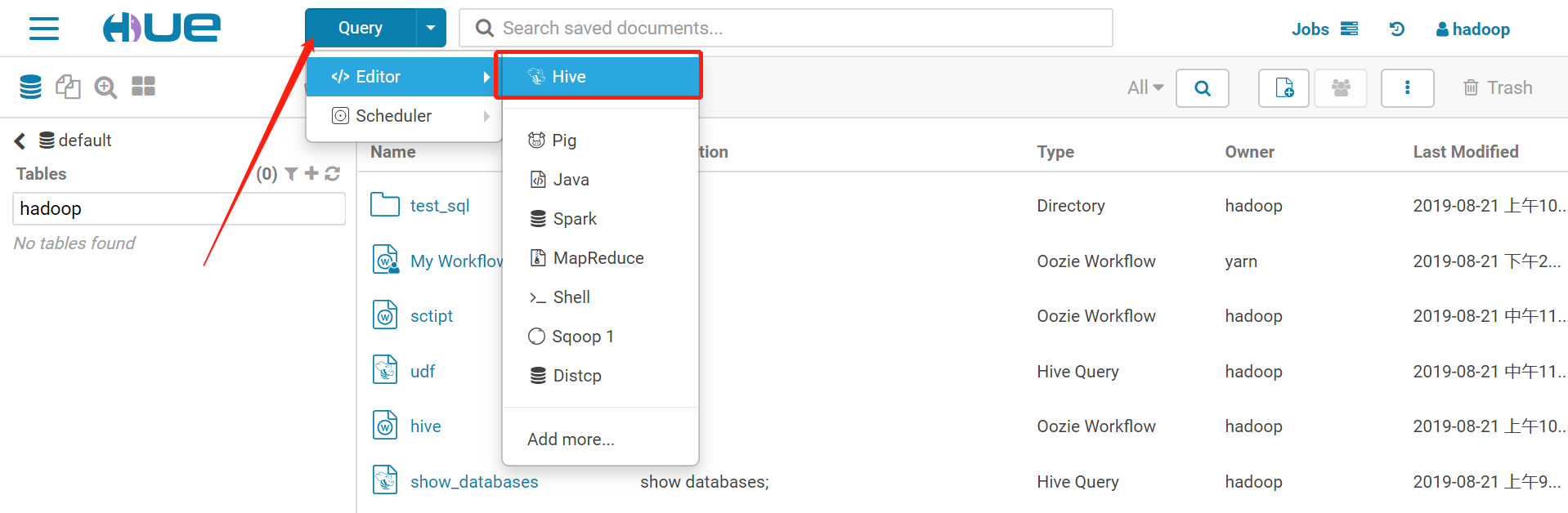Open the hamburger main menu
Screen dimensions: 1568x513
tap(44, 29)
